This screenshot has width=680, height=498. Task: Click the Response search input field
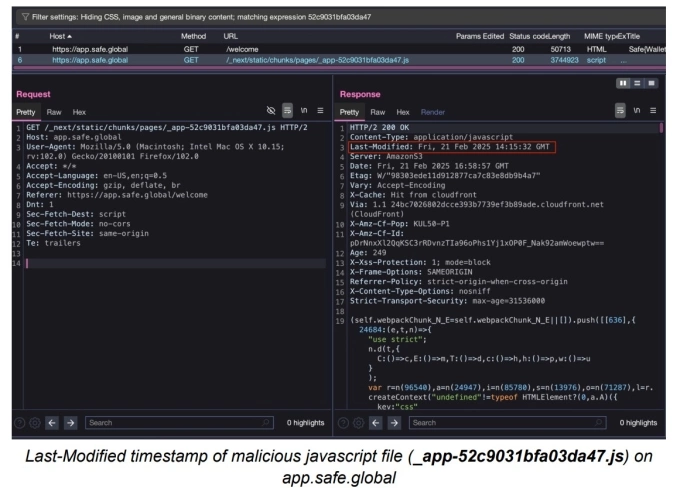[490, 423]
